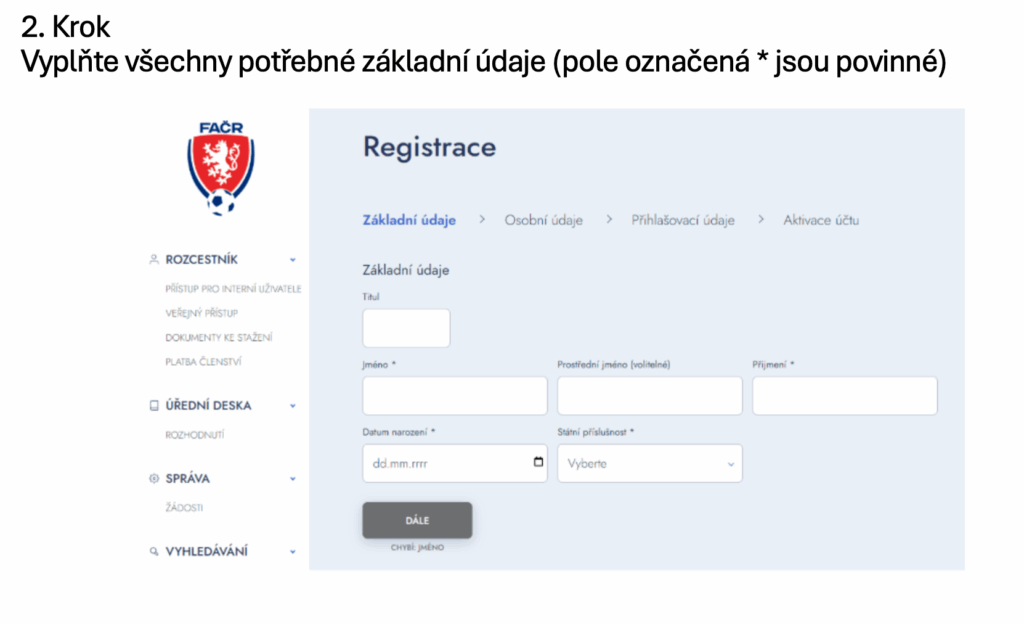The image size is (1024, 624).
Task: Click the Správa gear icon
Action: point(154,479)
